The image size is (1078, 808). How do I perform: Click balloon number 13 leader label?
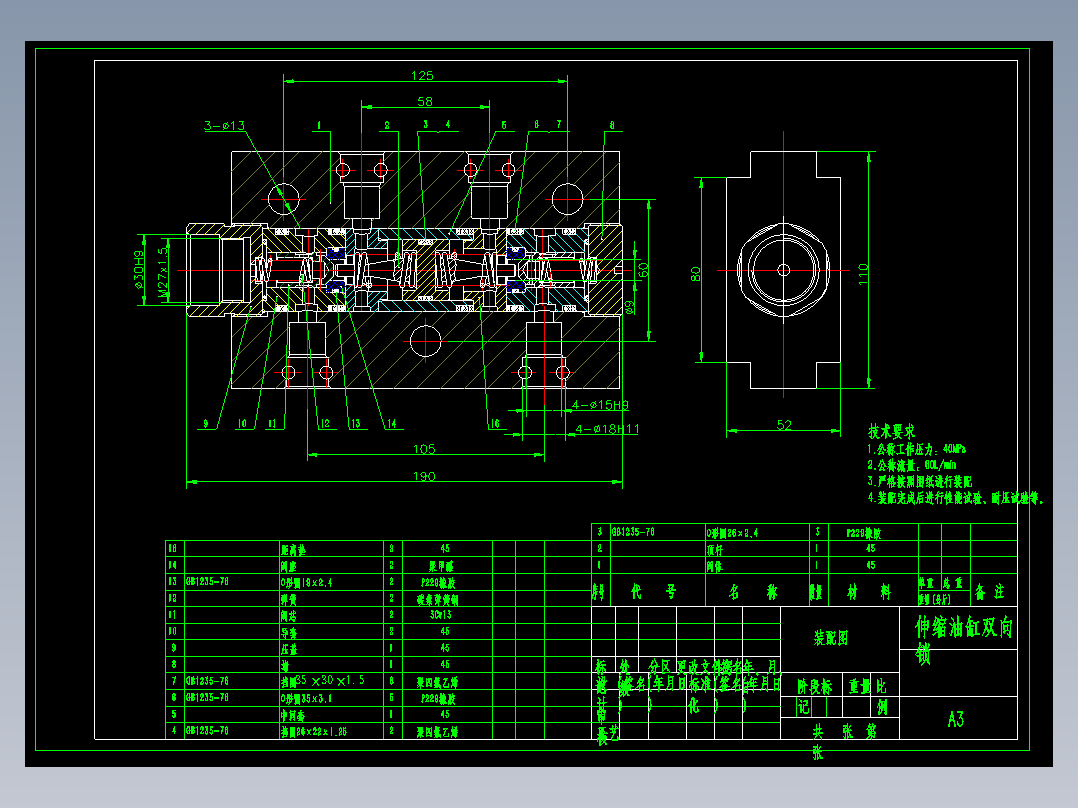coord(355,424)
